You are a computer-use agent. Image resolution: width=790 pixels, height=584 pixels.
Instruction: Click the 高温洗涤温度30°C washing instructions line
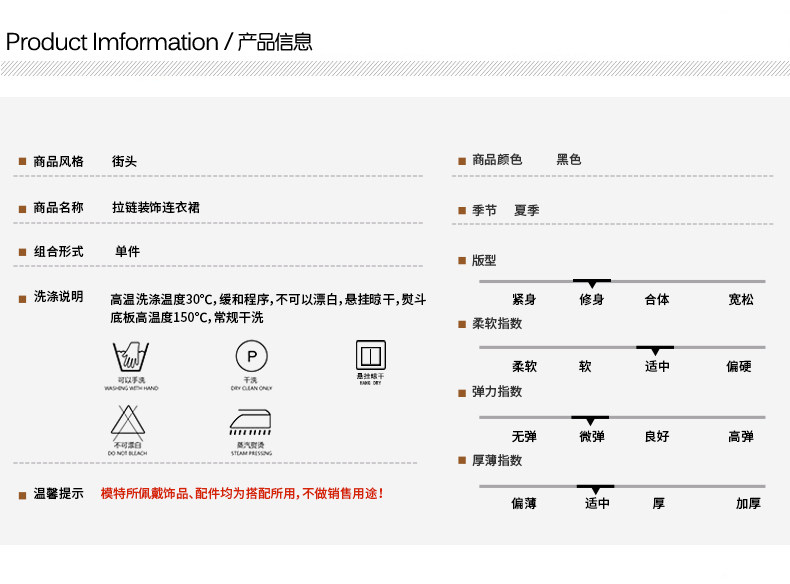click(x=268, y=300)
